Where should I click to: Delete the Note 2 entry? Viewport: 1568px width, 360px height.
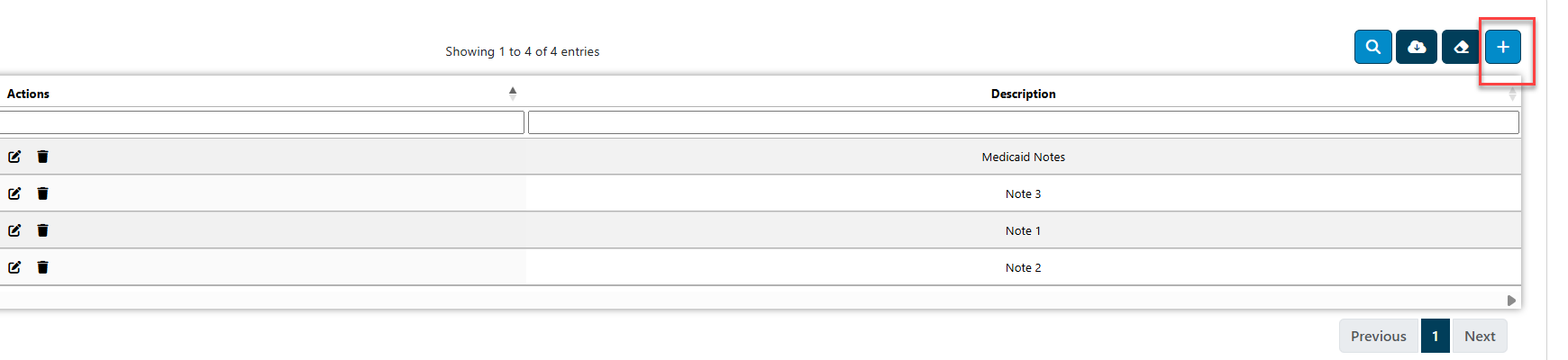click(42, 267)
